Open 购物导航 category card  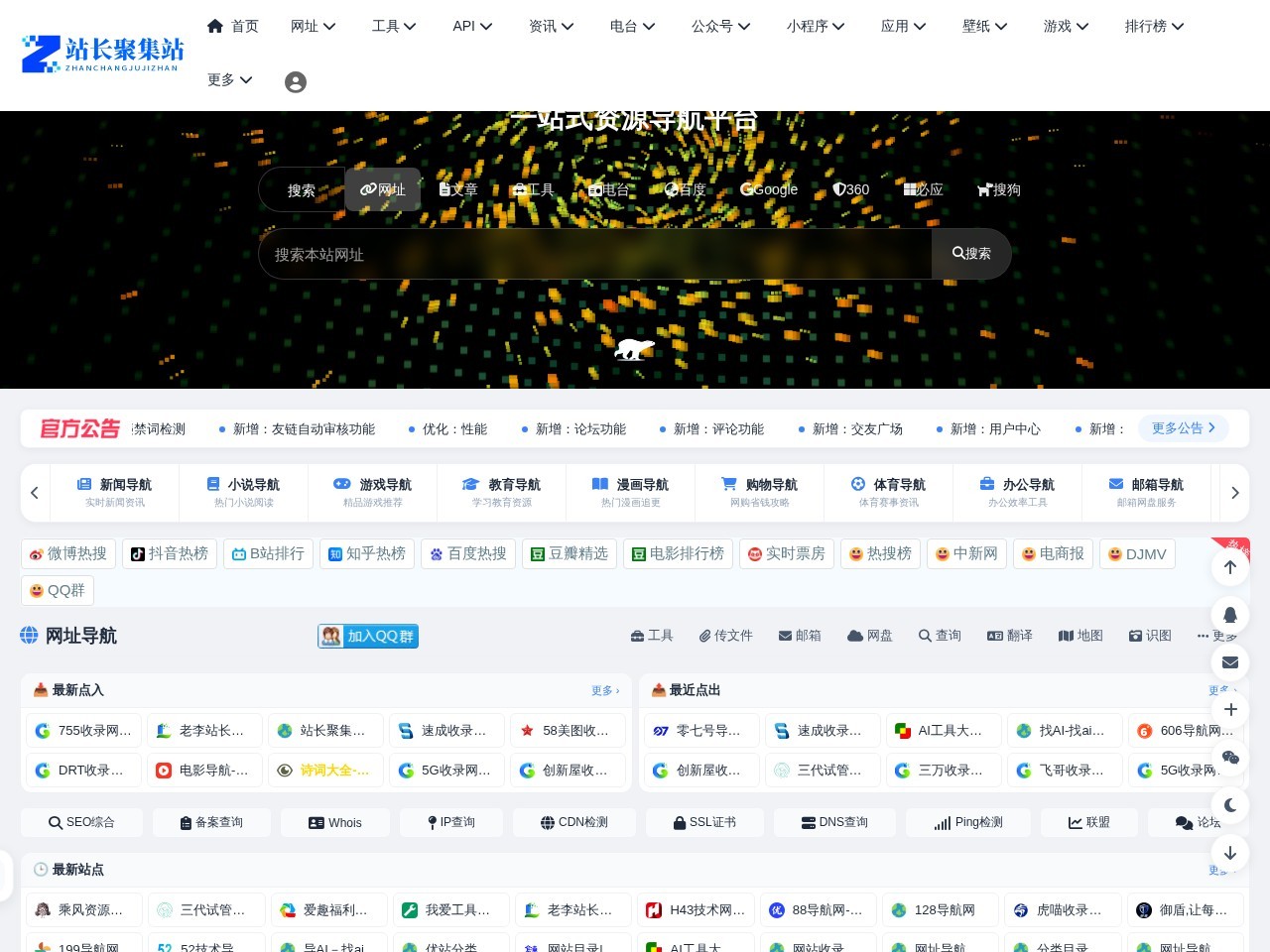tap(760, 492)
